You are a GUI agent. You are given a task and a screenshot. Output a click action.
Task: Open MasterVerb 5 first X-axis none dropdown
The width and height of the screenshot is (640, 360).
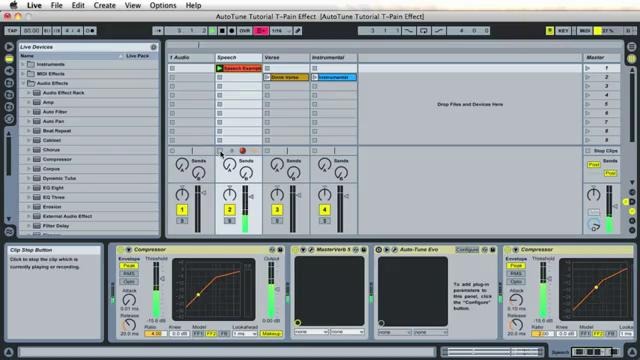click(311, 332)
